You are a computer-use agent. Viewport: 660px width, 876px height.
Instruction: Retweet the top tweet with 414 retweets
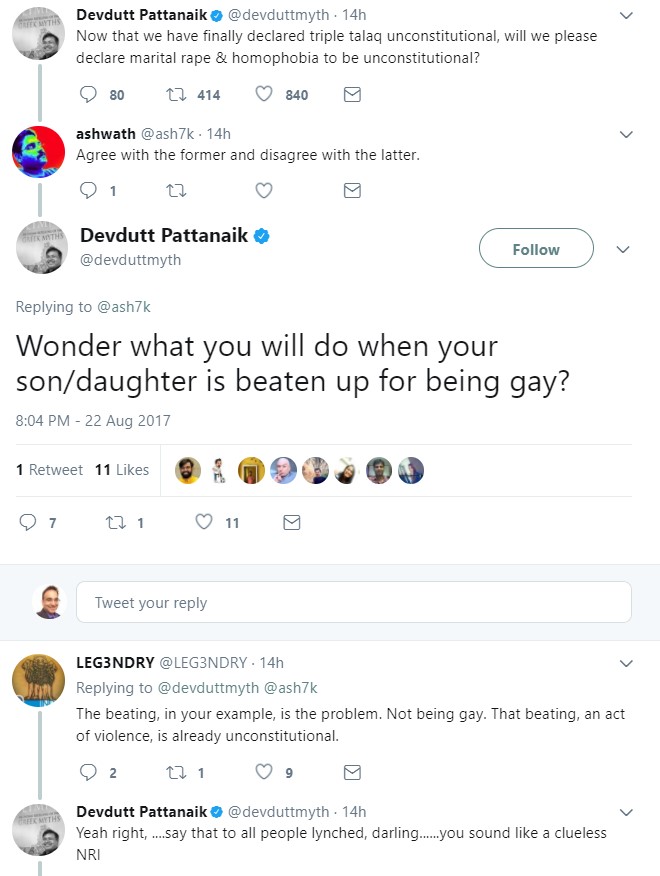[x=176, y=95]
